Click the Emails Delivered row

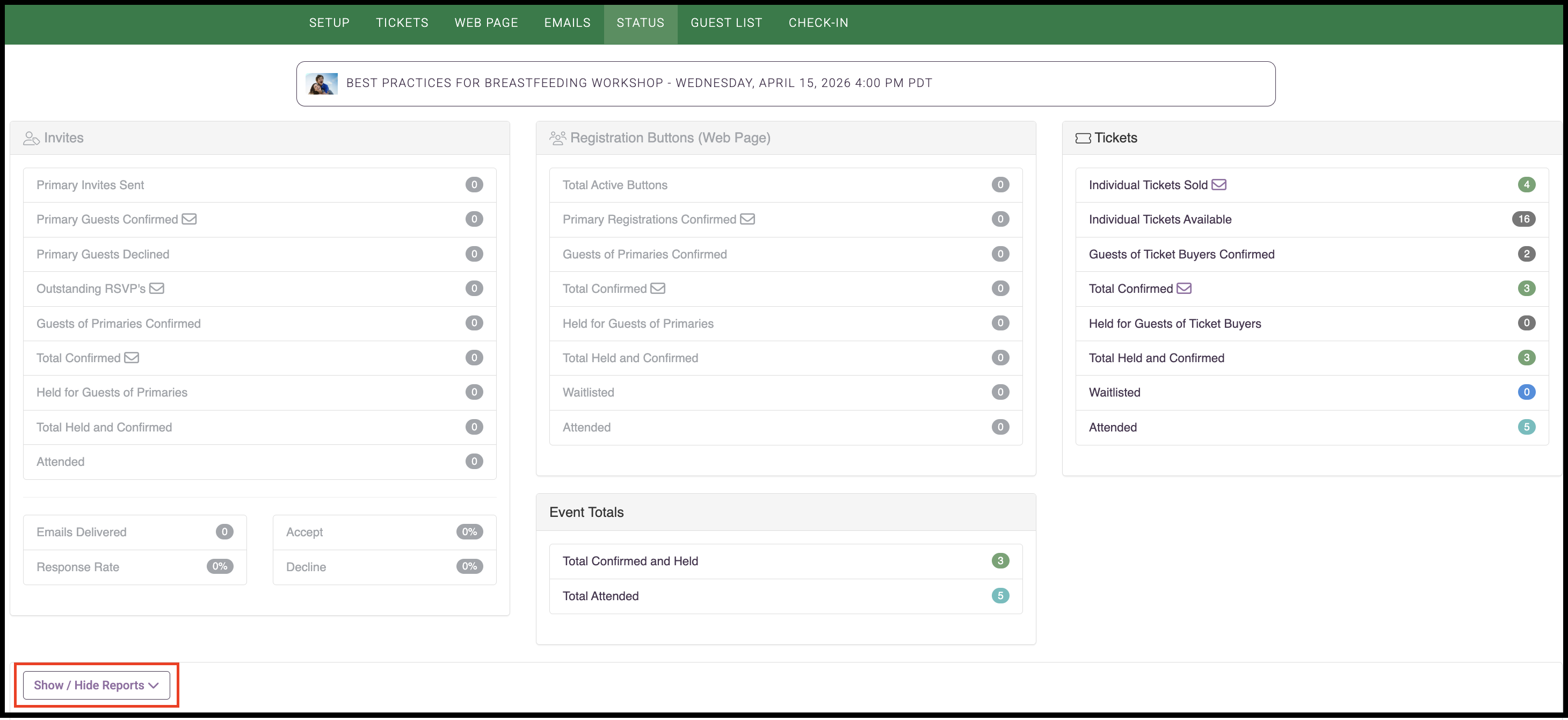(135, 532)
